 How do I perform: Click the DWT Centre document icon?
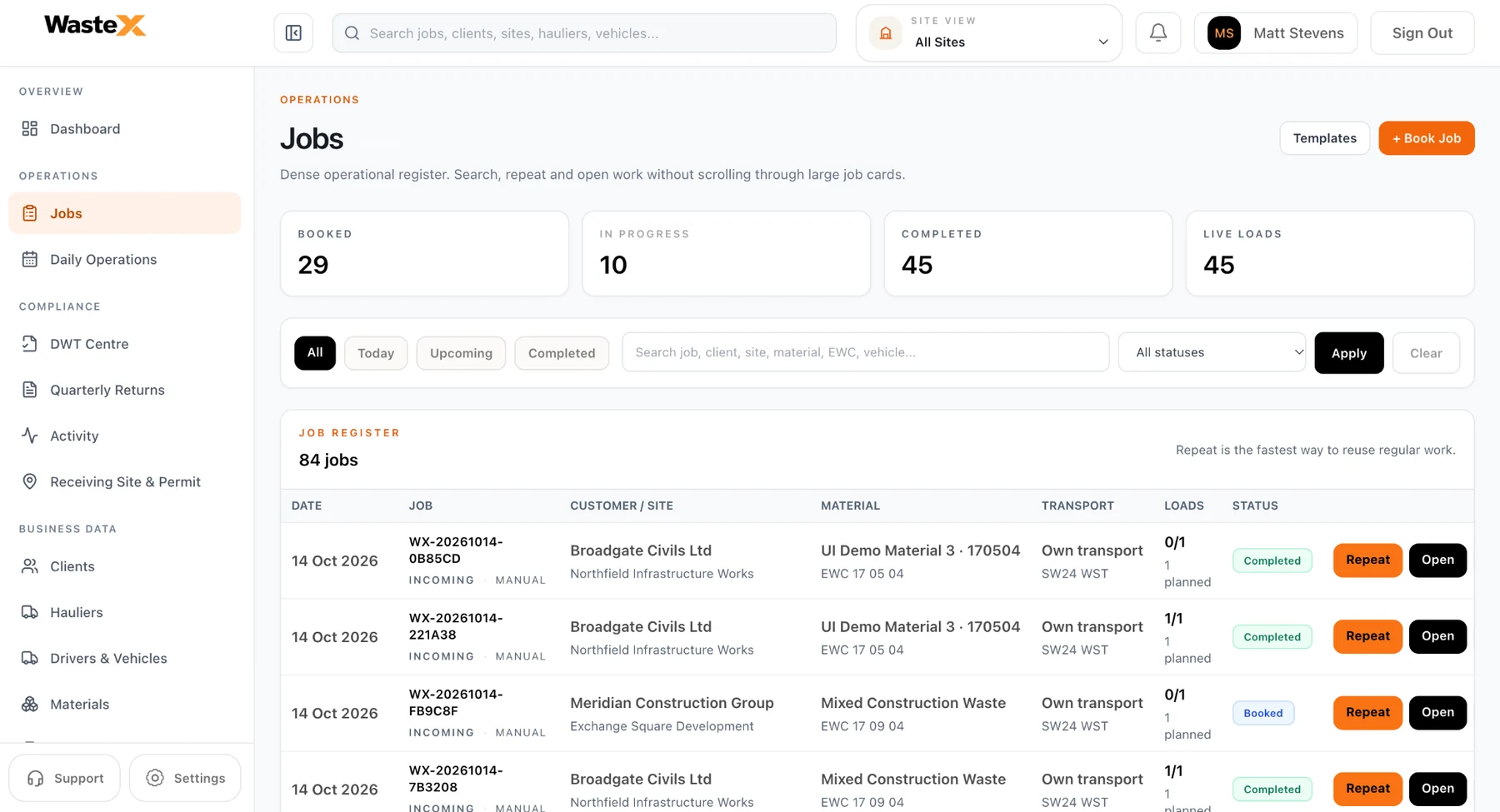30,344
